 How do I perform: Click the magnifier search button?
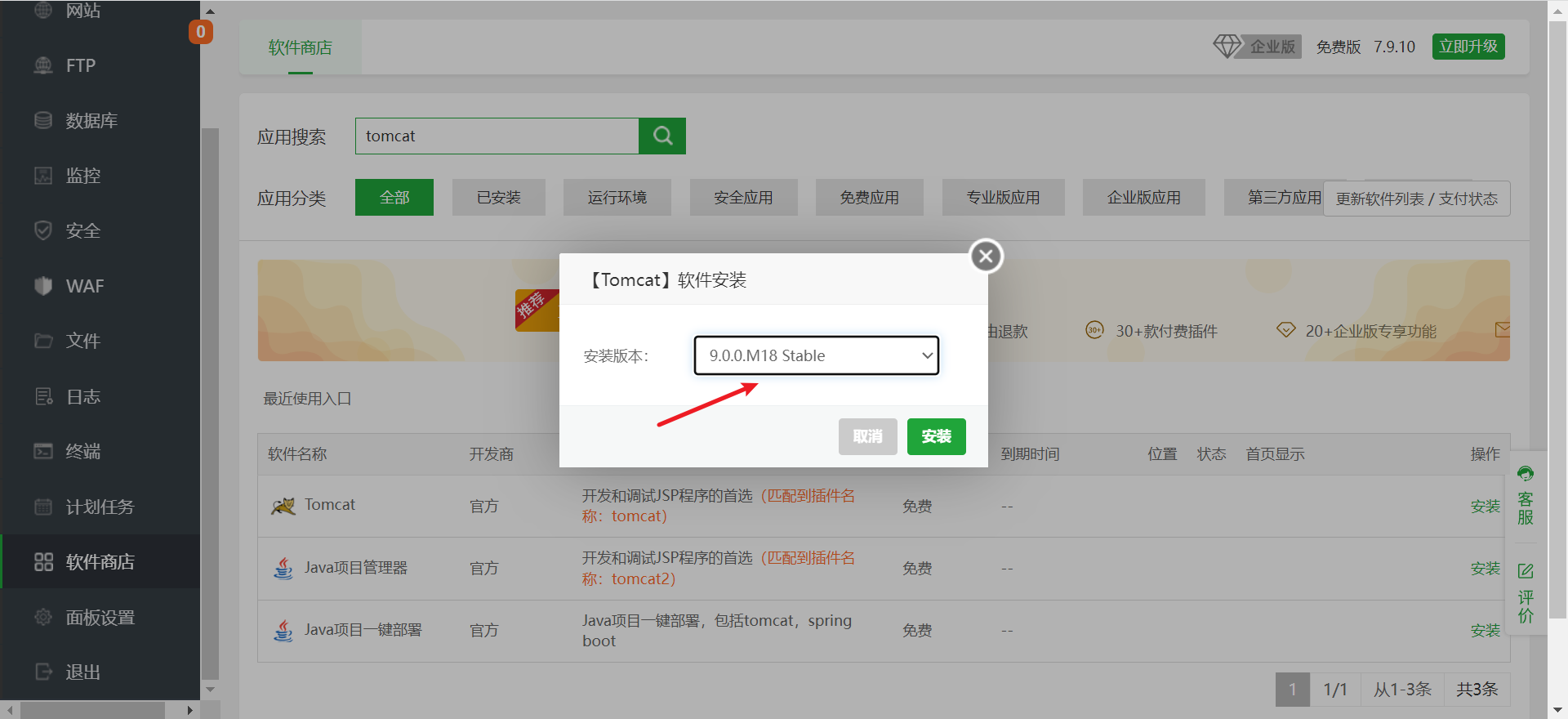(x=662, y=136)
